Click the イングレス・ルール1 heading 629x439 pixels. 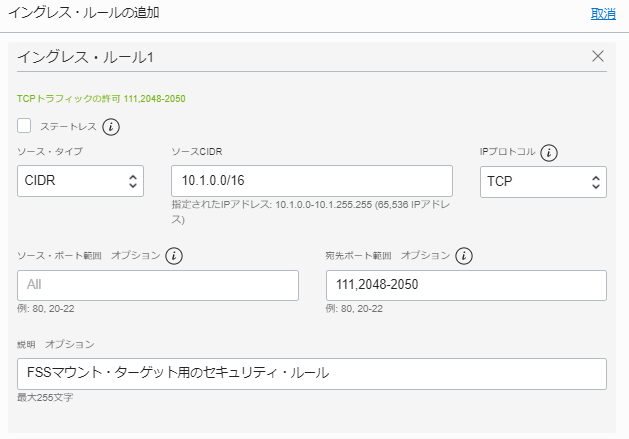85,57
